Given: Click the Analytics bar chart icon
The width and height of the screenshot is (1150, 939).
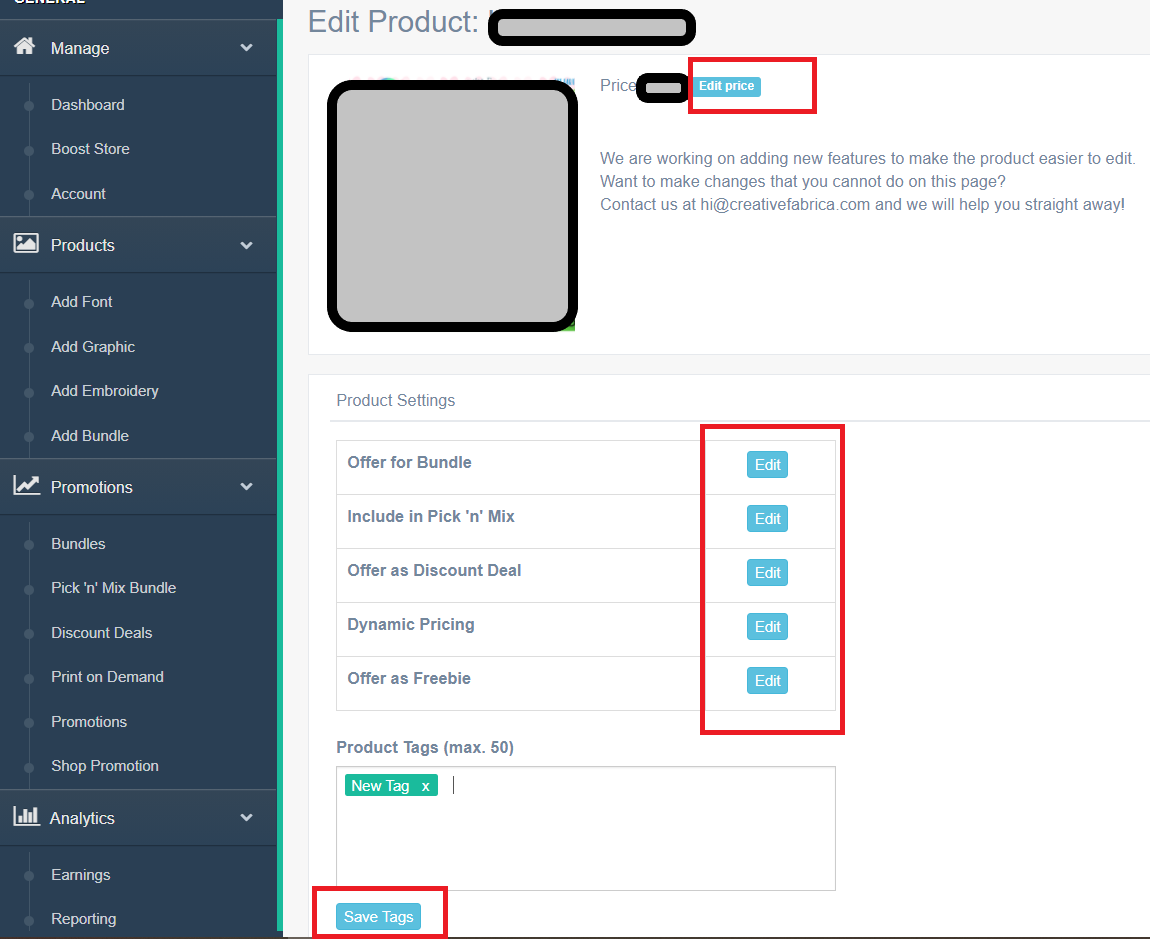Looking at the screenshot, I should coord(26,816).
